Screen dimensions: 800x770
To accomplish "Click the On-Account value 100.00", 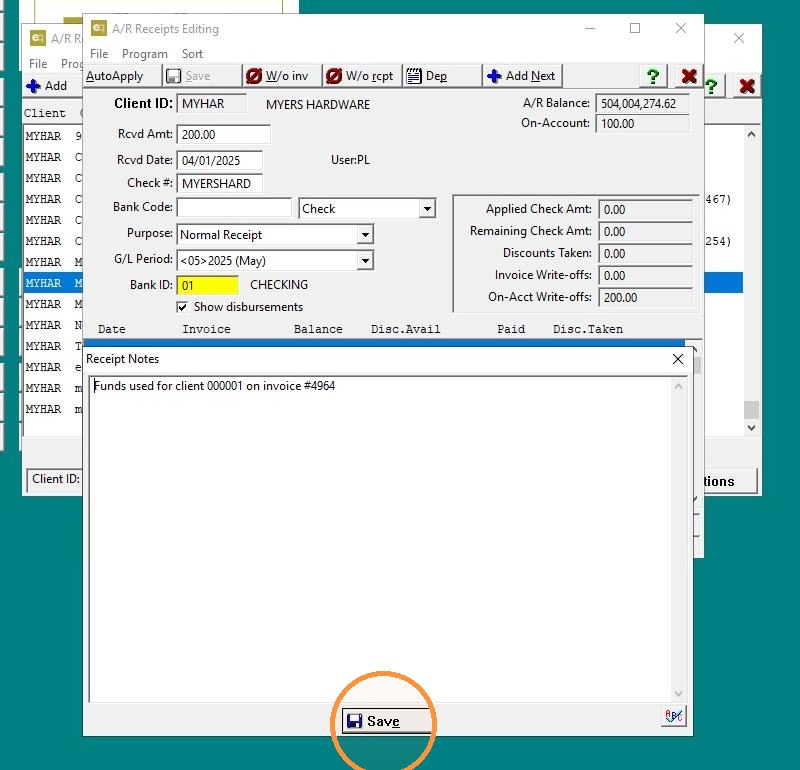I will (642, 123).
